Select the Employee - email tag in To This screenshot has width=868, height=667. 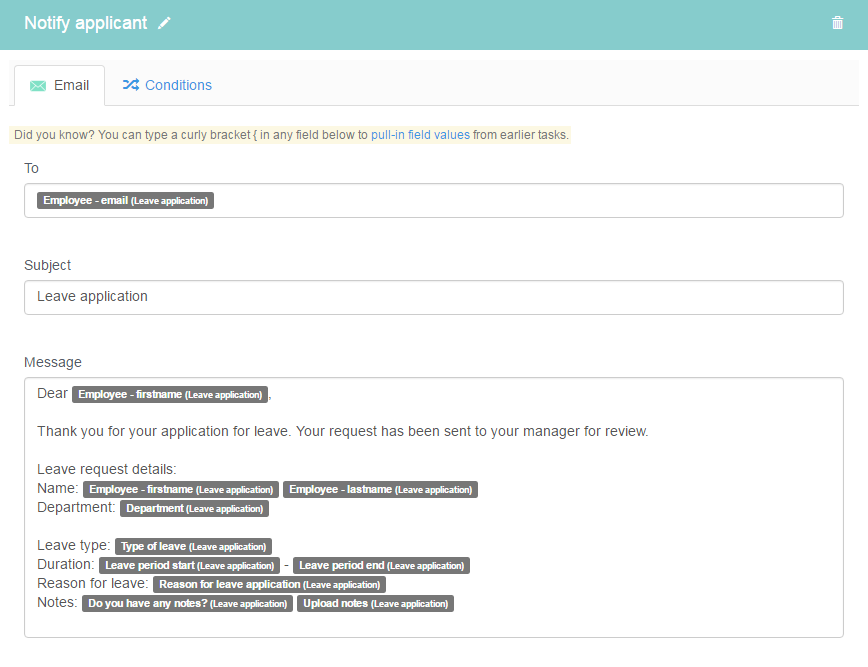click(x=125, y=200)
